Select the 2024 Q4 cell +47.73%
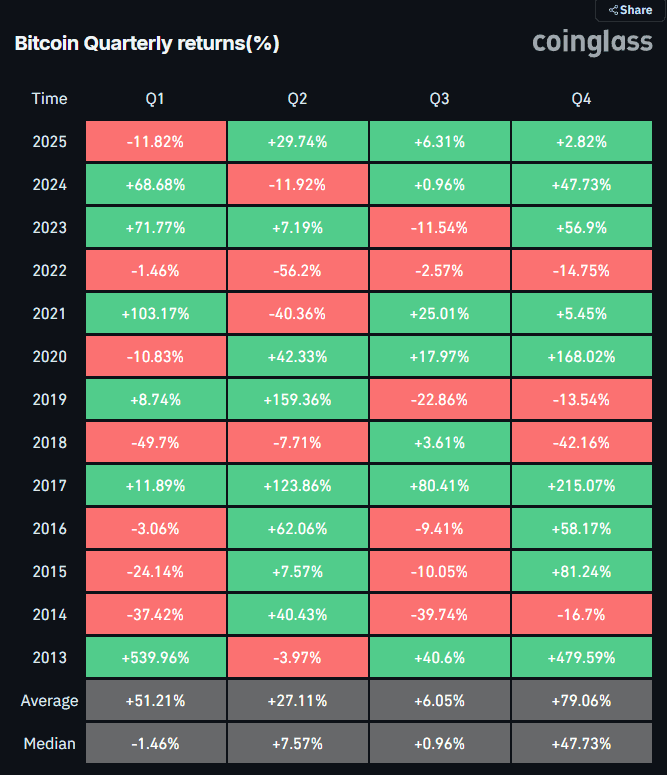 tap(581, 185)
